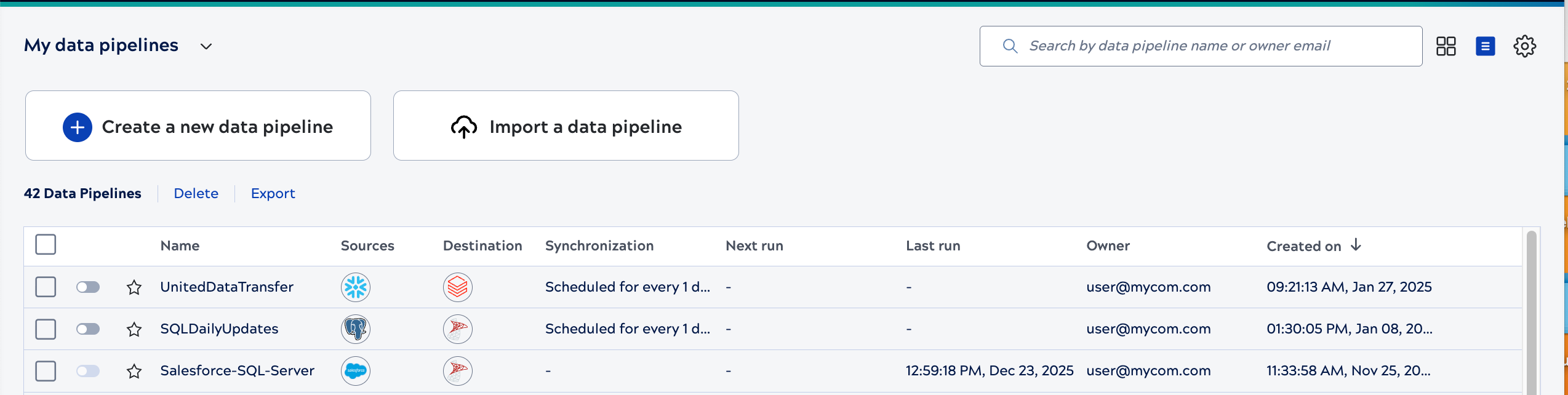The height and width of the screenshot is (395, 1568).
Task: Click Next run column header
Action: 754,245
